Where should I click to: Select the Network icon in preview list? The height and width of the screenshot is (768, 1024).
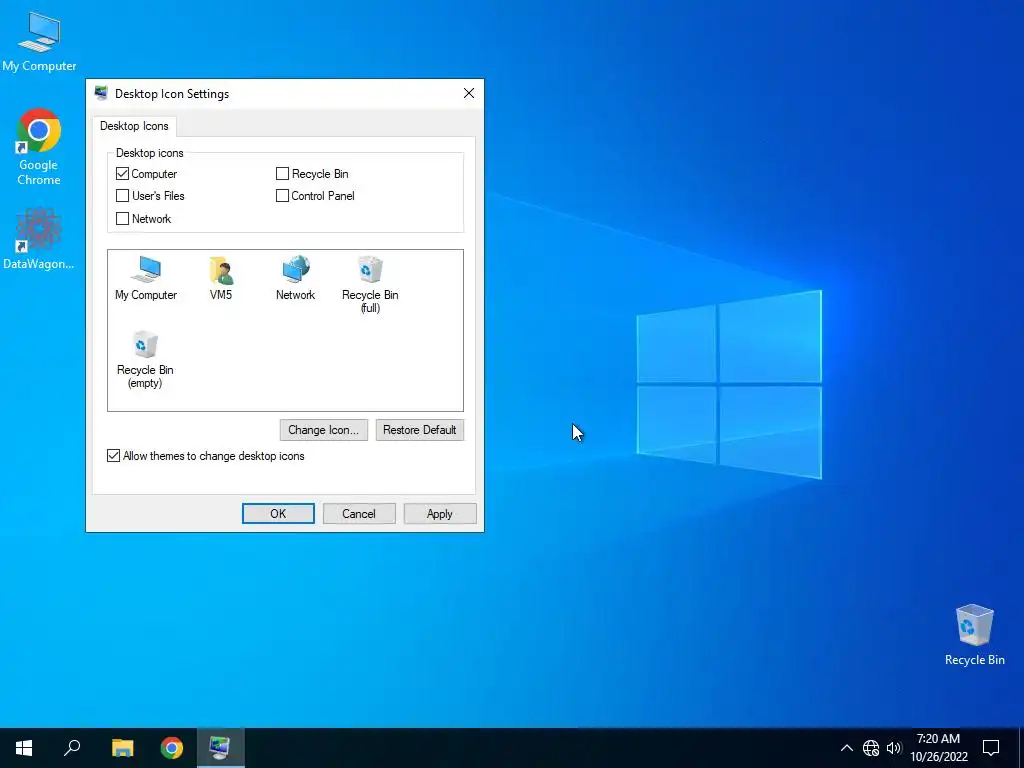point(295,278)
